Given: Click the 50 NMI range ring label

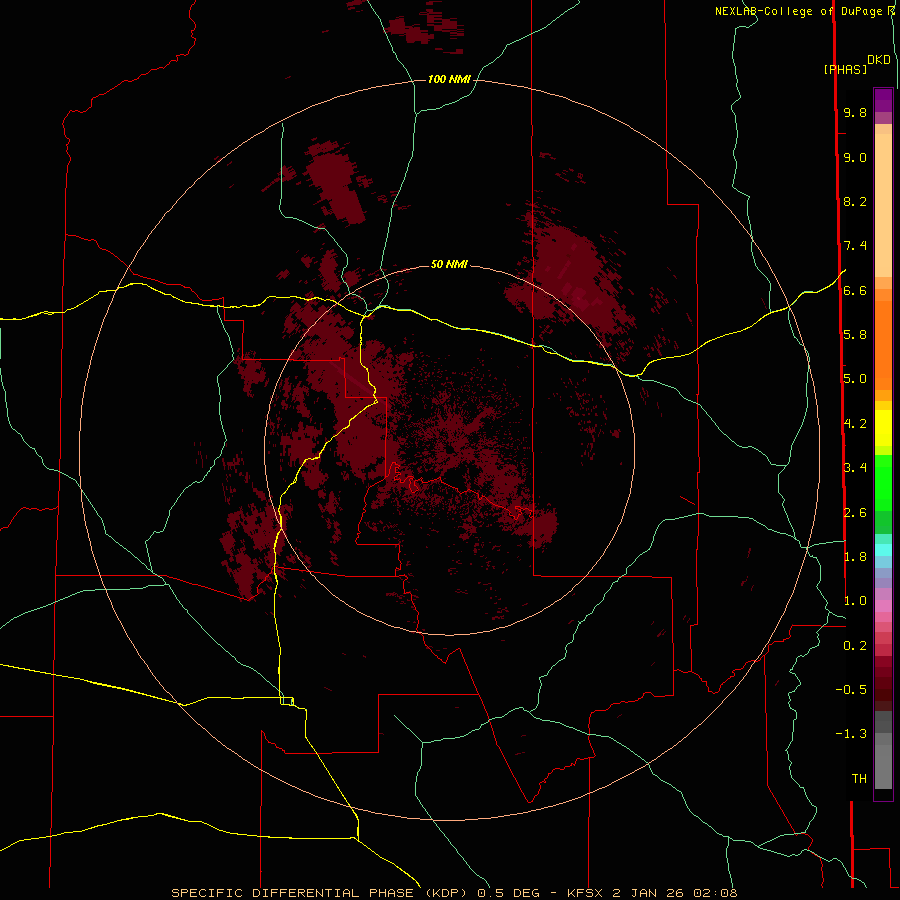Looking at the screenshot, I should [449, 264].
